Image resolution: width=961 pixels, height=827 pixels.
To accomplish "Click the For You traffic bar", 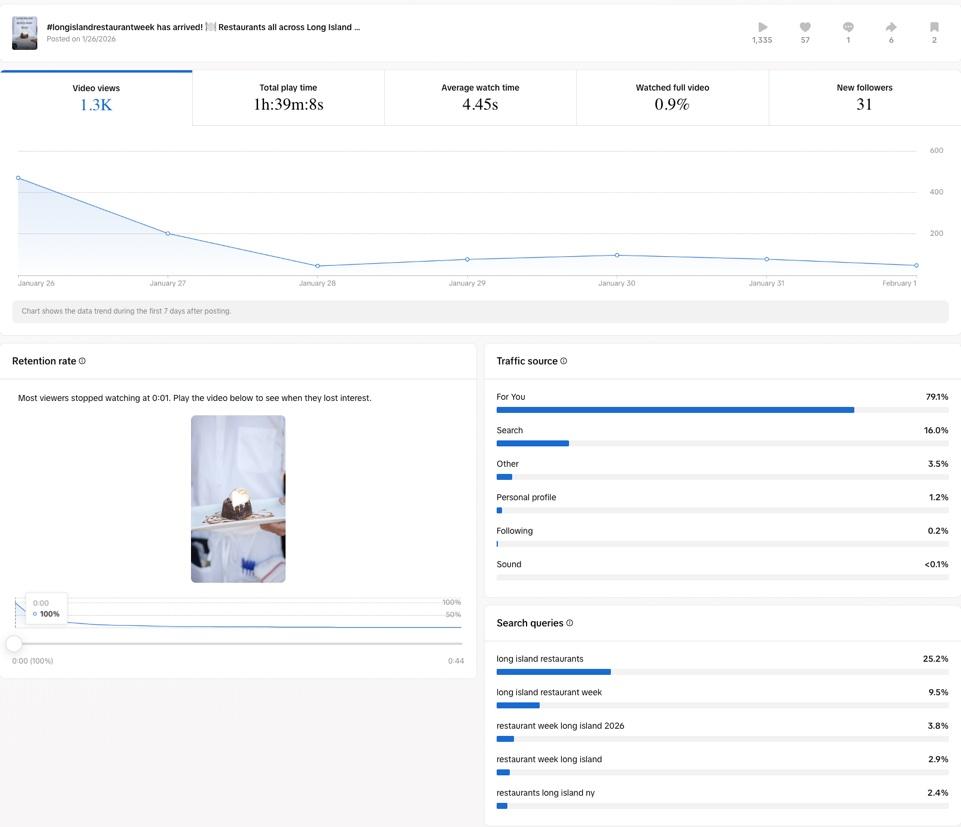I will 675,410.
